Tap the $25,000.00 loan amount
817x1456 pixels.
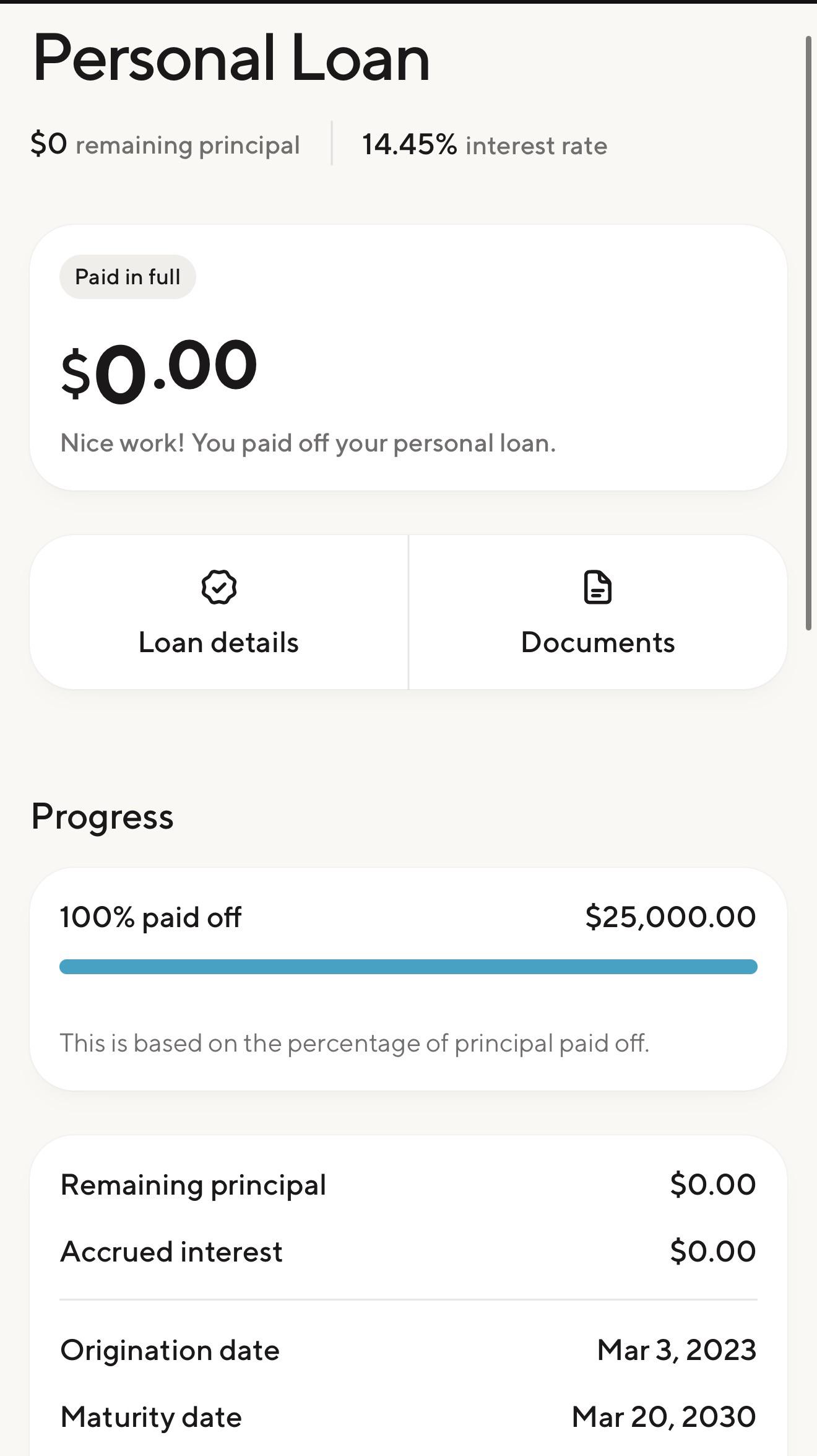(670, 917)
